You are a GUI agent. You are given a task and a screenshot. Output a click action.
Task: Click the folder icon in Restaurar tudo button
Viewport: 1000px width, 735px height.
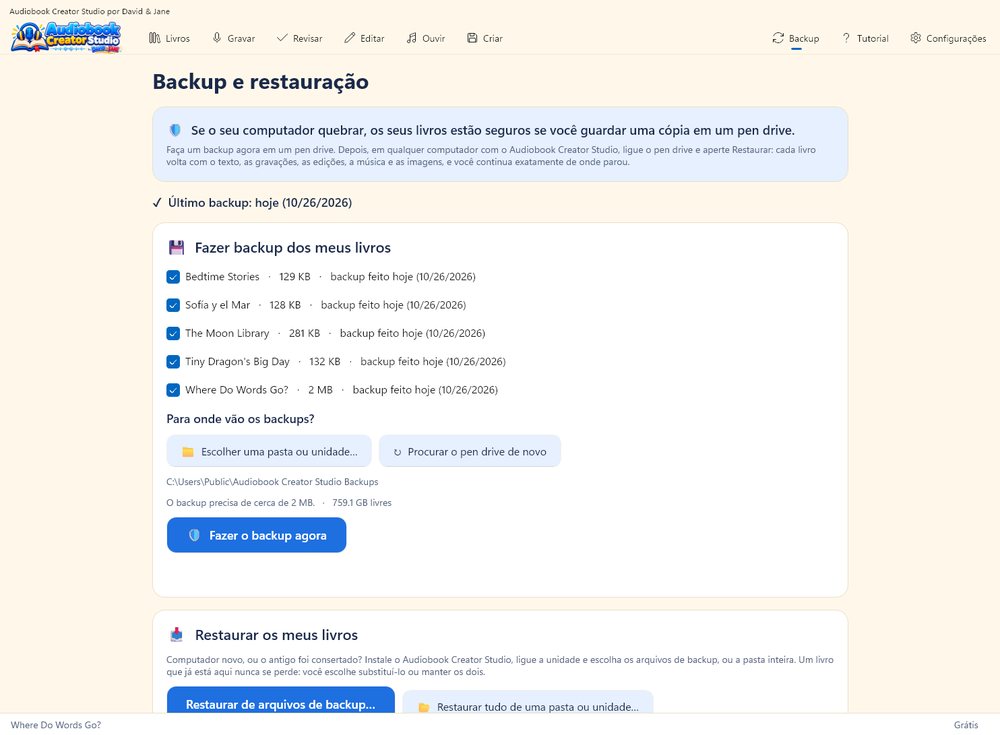(x=423, y=707)
